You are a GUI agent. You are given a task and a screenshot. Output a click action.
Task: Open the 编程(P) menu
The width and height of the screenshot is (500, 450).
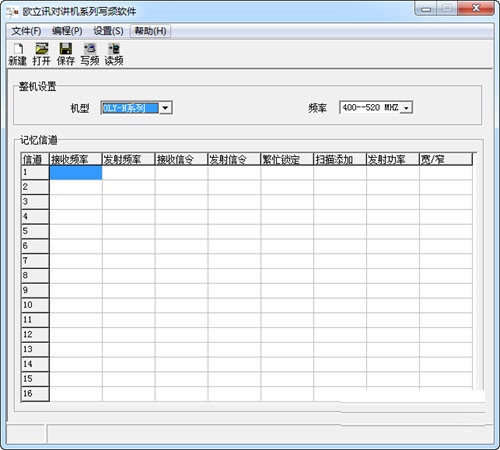(x=67, y=31)
